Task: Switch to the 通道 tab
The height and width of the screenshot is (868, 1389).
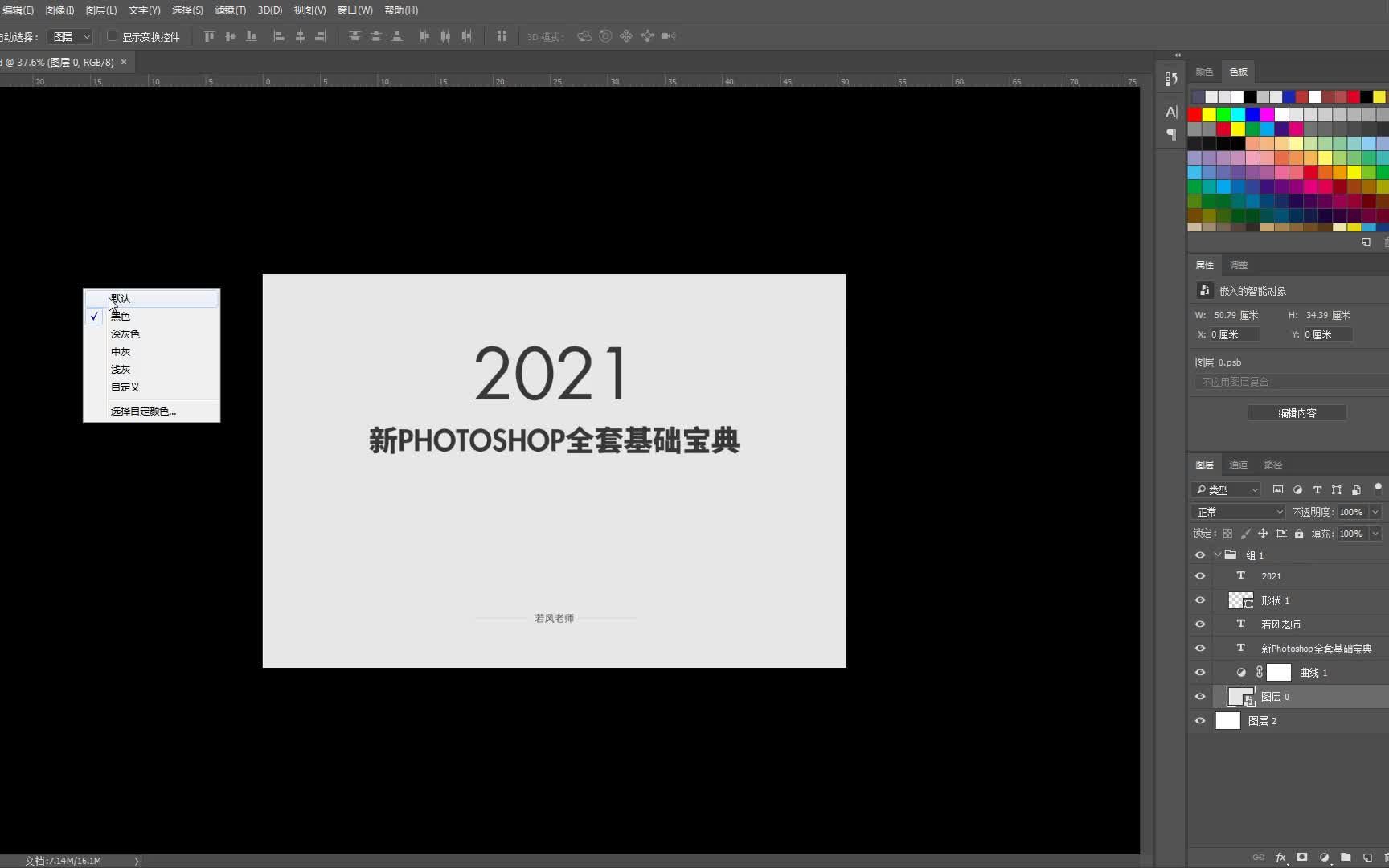Action: click(1238, 465)
